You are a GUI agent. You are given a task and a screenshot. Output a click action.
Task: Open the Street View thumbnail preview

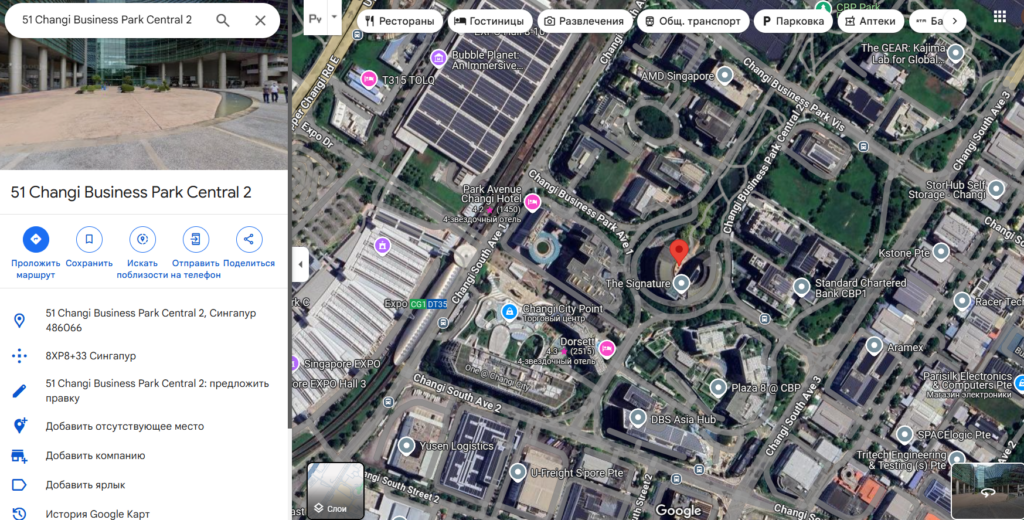[x=986, y=491]
